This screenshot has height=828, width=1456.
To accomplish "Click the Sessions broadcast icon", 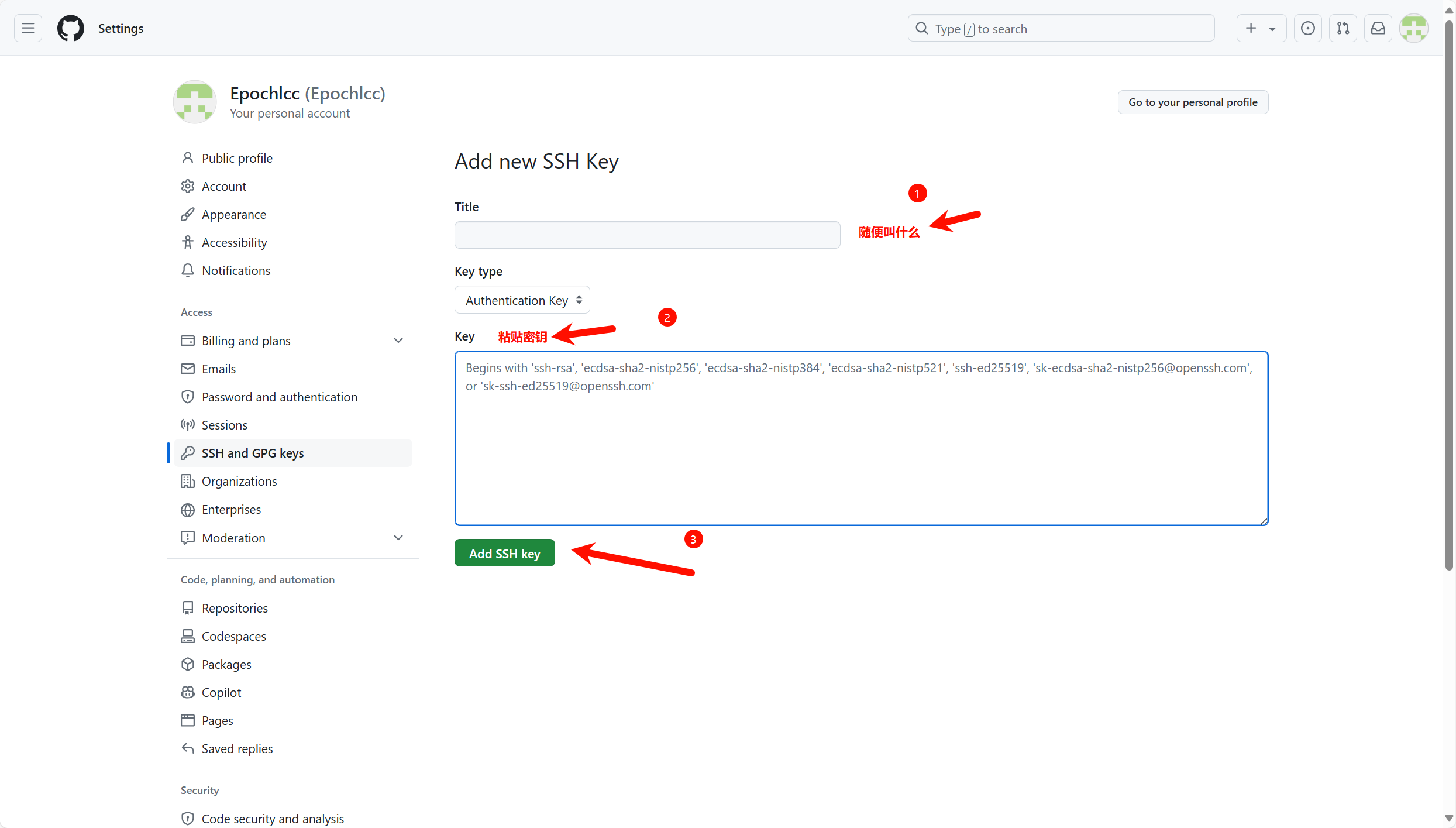I will click(187, 425).
